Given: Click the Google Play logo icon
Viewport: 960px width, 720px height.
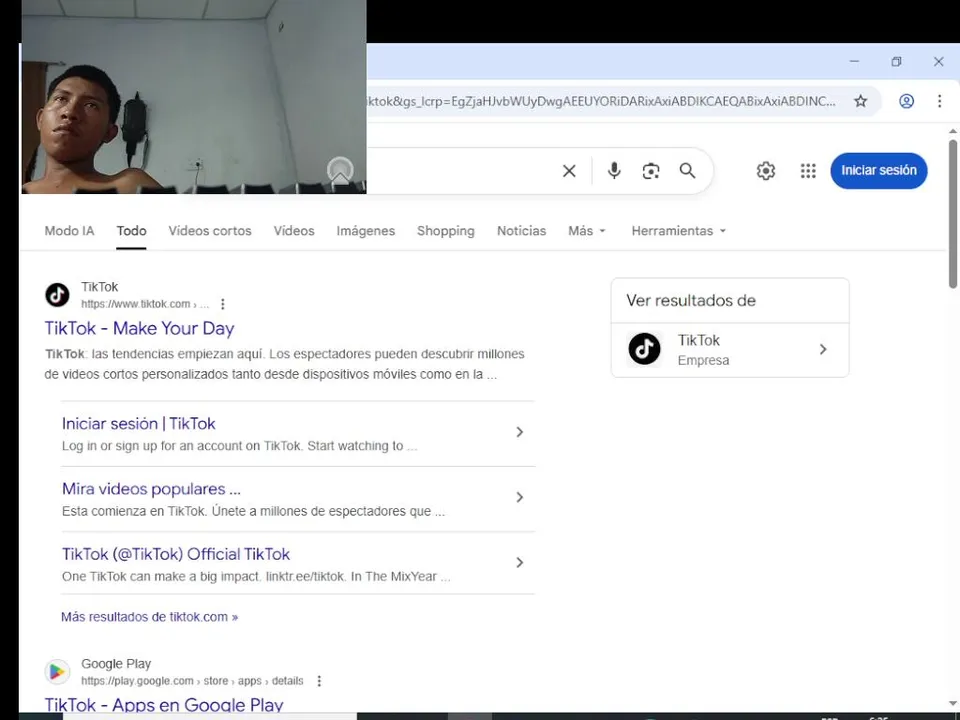Looking at the screenshot, I should click(58, 672).
